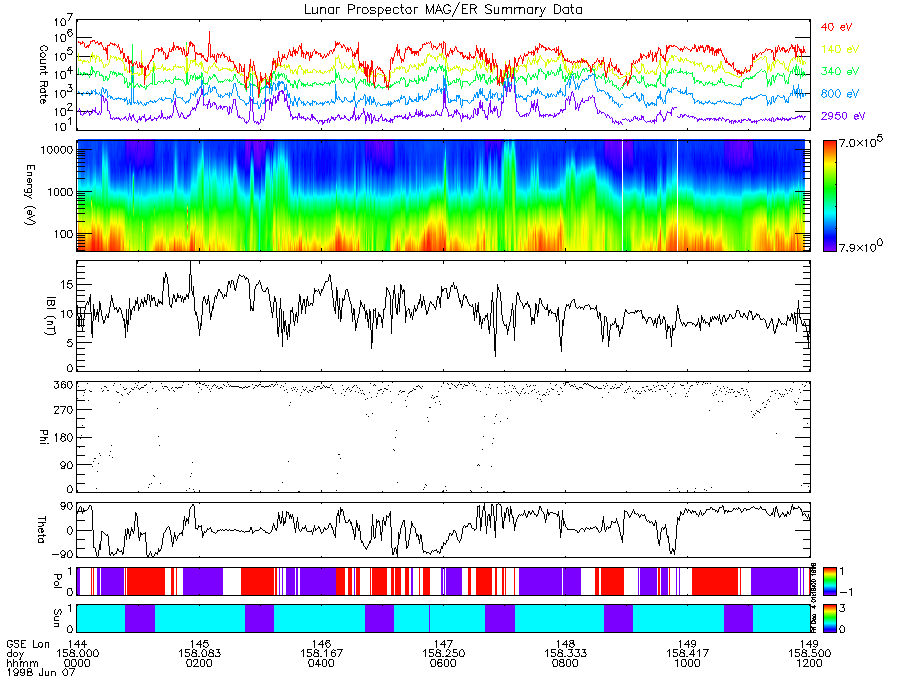Click the 'Sun' axis label
Viewport: 900px width, 700px height.
coord(56,618)
